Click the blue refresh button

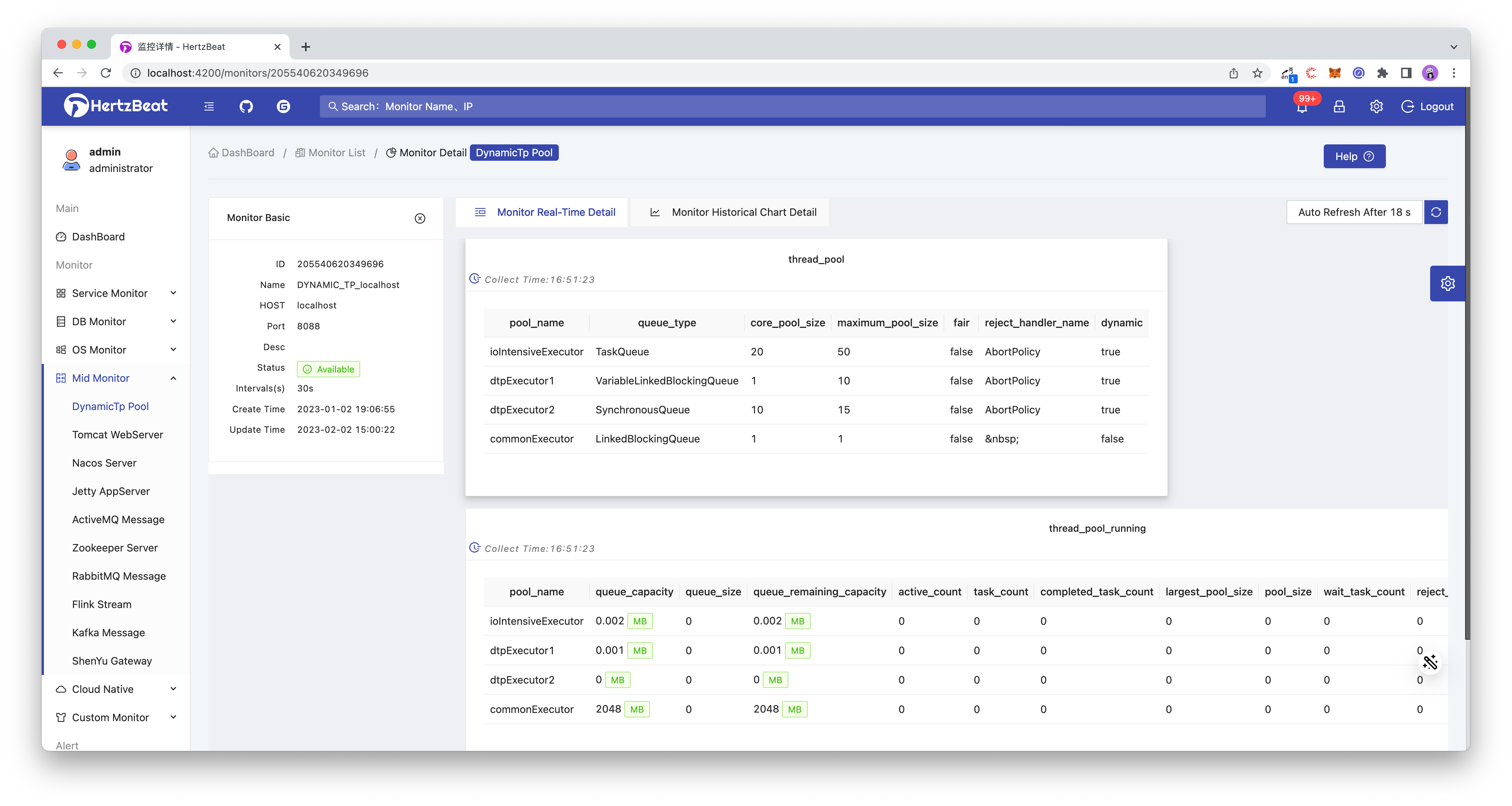(1436, 212)
